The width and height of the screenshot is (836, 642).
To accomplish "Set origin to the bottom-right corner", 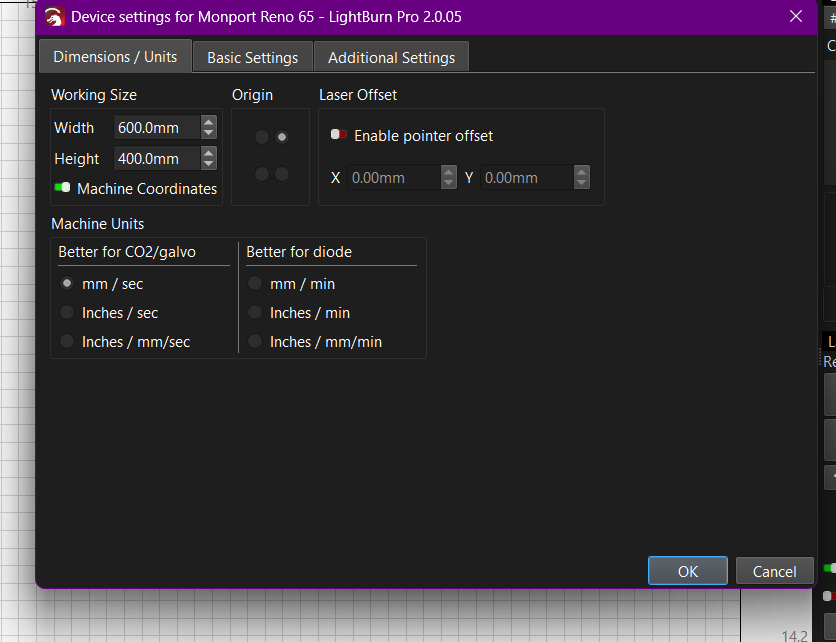I will 282,174.
